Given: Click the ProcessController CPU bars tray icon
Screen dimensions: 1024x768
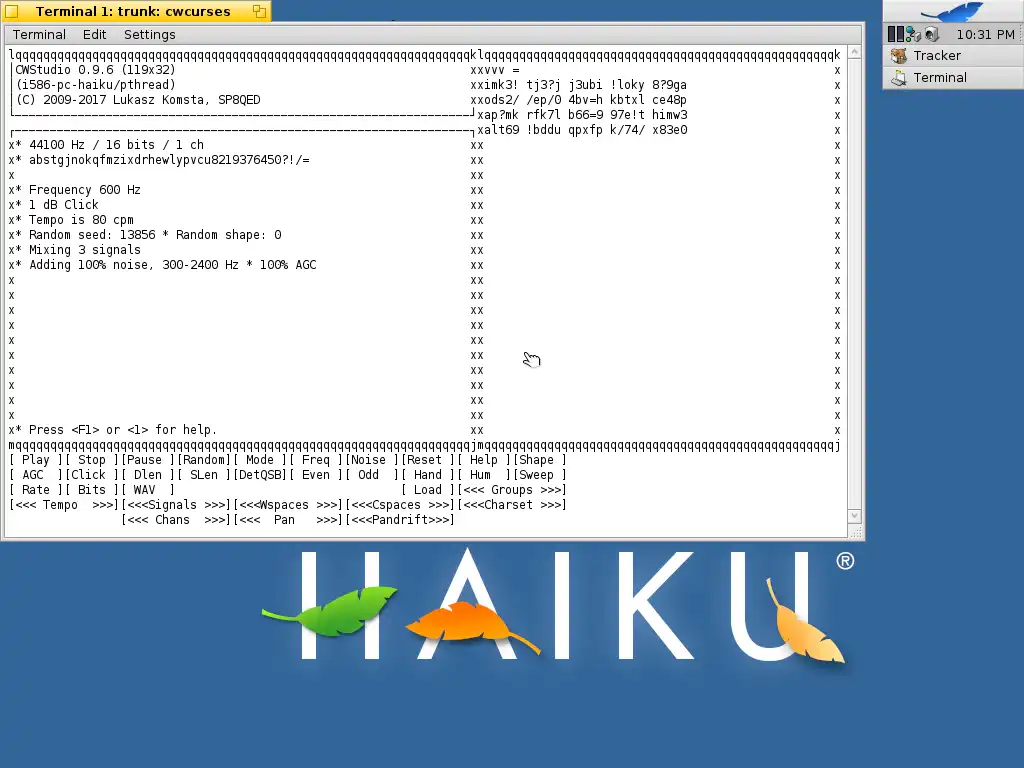Looking at the screenshot, I should (895, 34).
